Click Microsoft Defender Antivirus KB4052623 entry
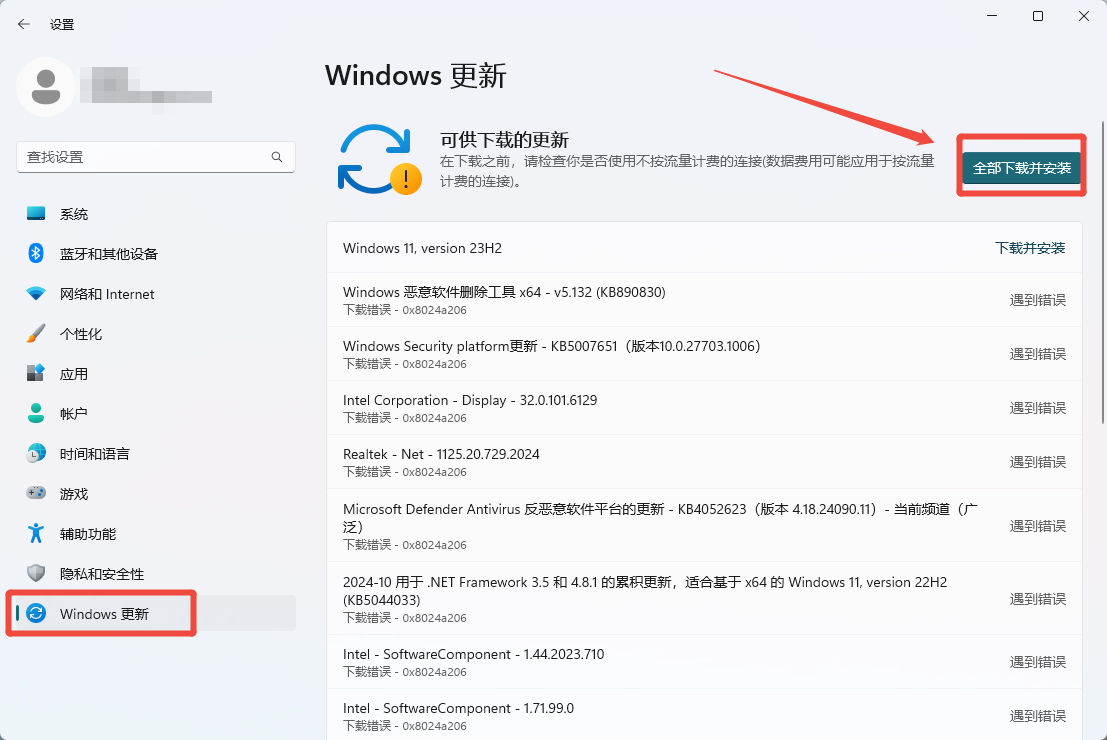The height and width of the screenshot is (740, 1107). click(704, 525)
